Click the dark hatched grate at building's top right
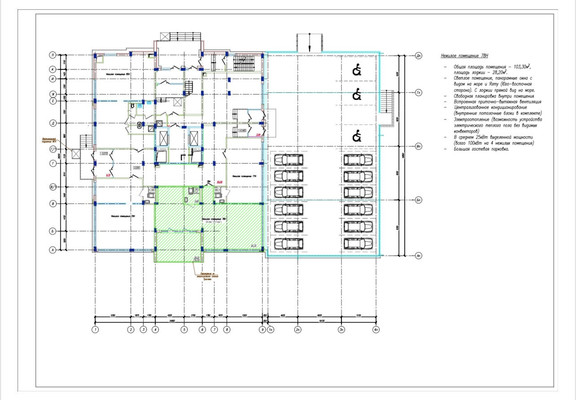Image resolution: width=576 pixels, height=400 pixels. 244,63
